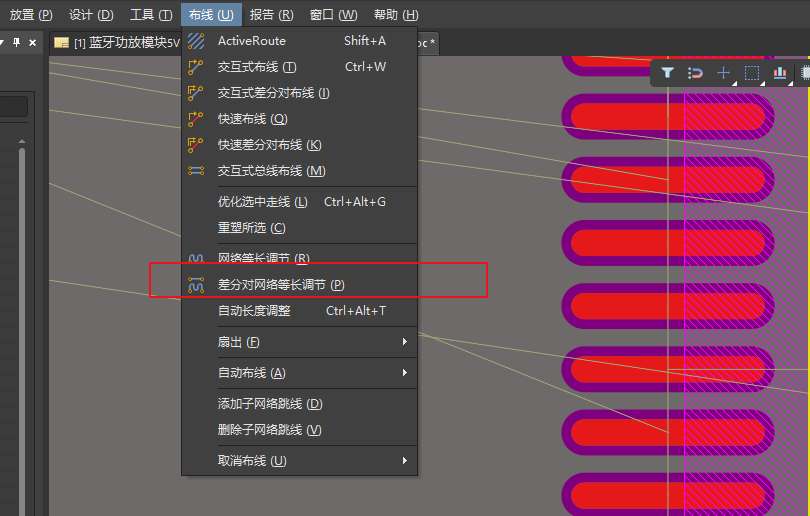
Task: Click the PCB document icon on tab
Action: [x=61, y=42]
